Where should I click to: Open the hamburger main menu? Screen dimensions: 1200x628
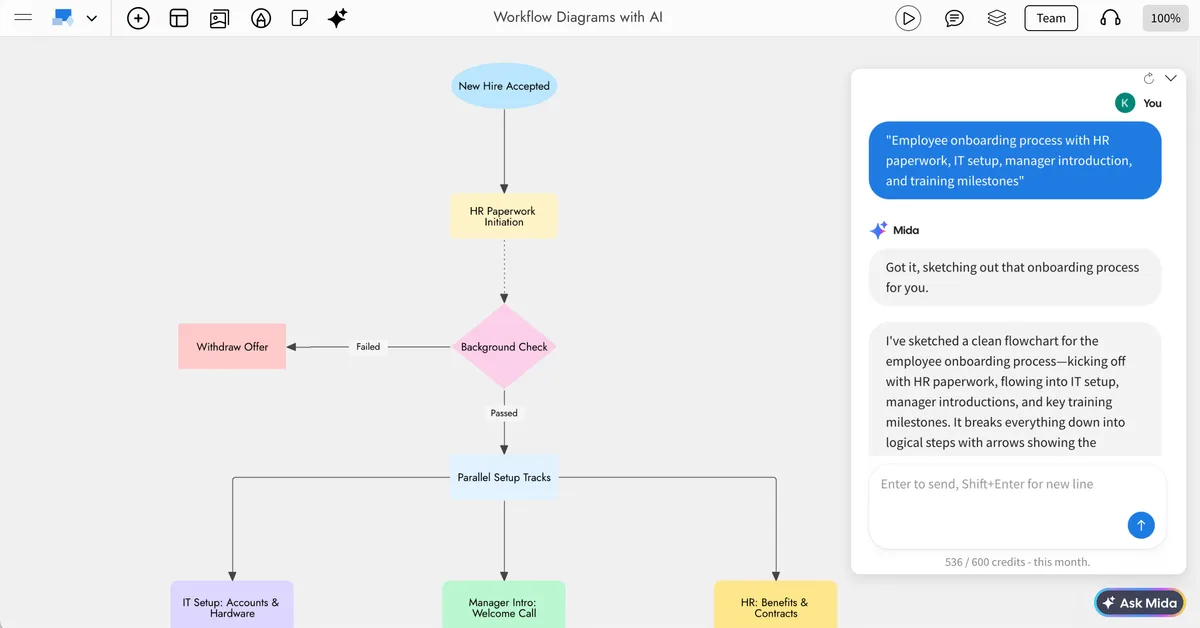tap(24, 18)
